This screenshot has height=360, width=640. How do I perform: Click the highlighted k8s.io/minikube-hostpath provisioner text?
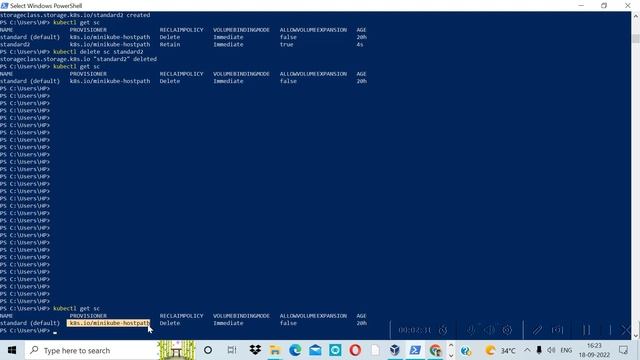pos(109,323)
